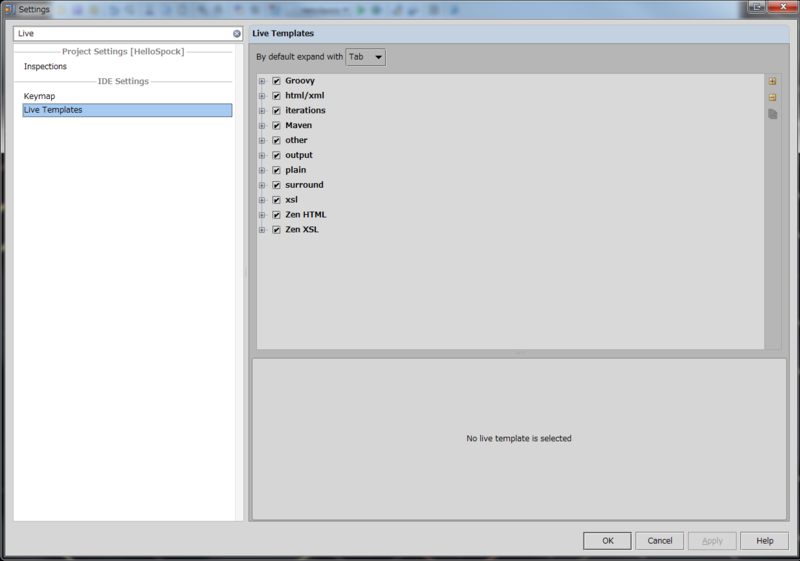Uncheck the xsl template group
The image size is (800, 561).
pos(276,200)
